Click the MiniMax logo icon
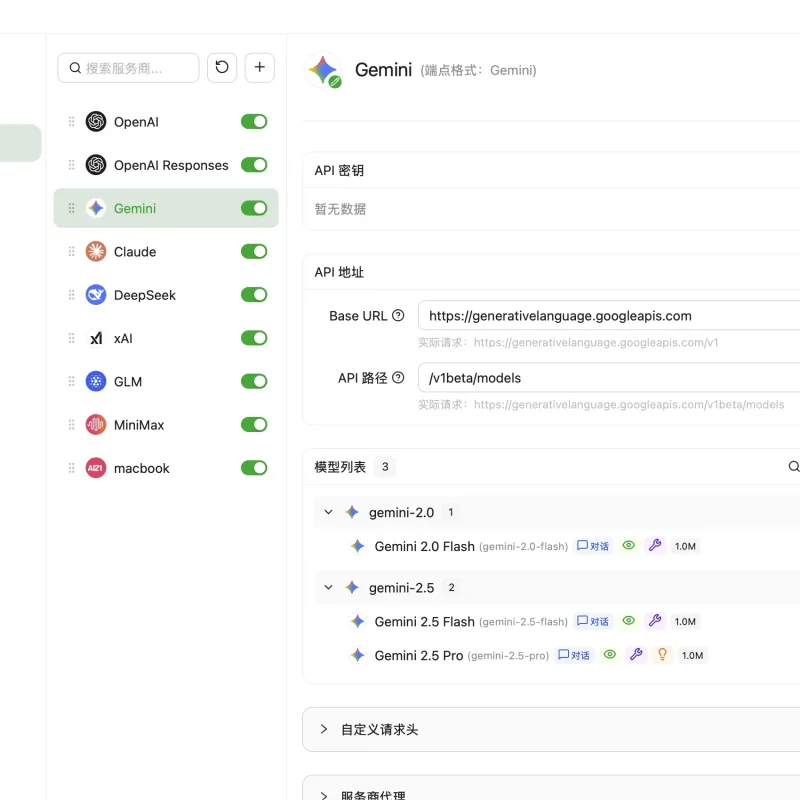Viewport: 800px width, 800px height. tap(95, 425)
